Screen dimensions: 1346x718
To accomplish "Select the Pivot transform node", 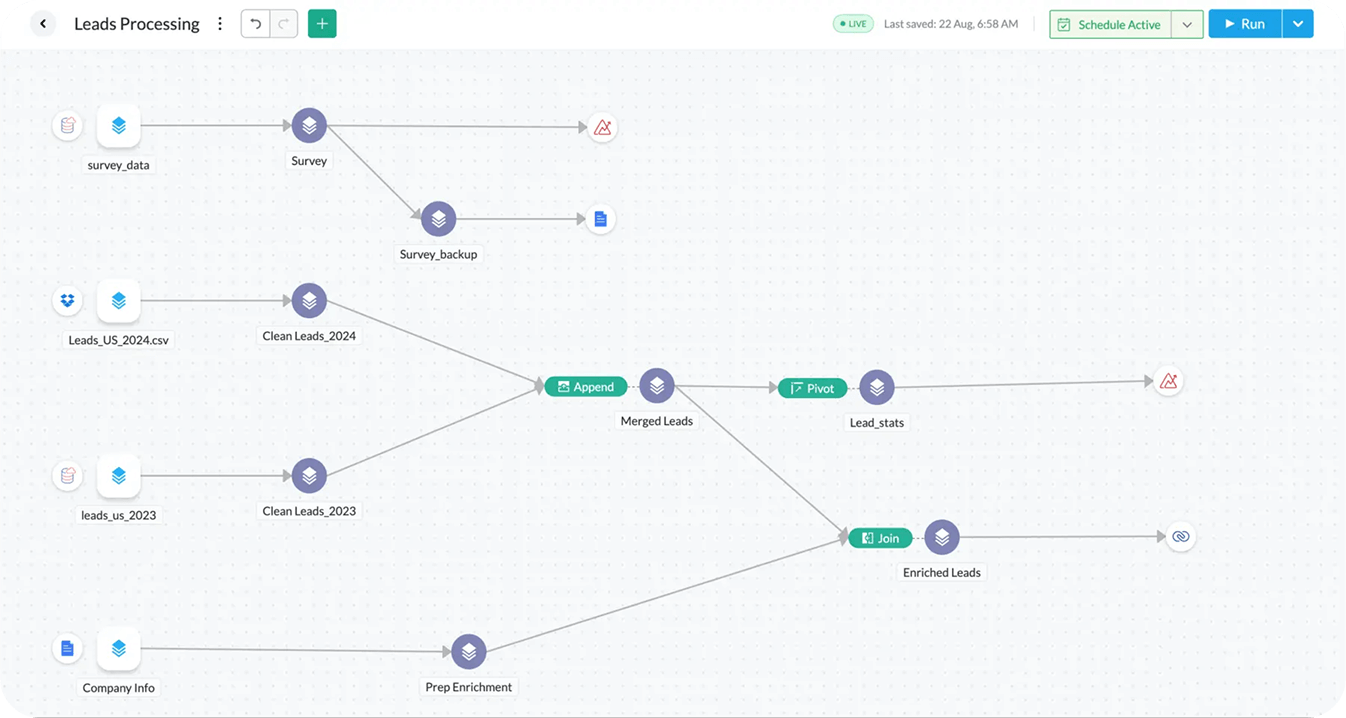I will [x=812, y=388].
